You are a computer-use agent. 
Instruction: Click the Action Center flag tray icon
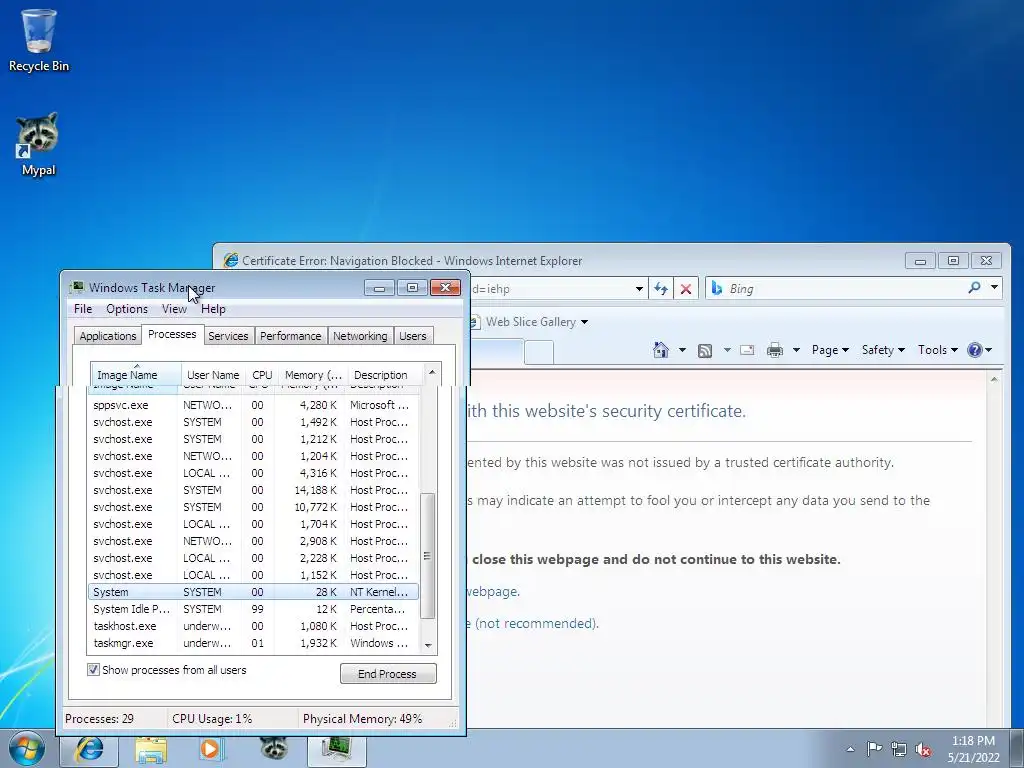[x=873, y=748]
